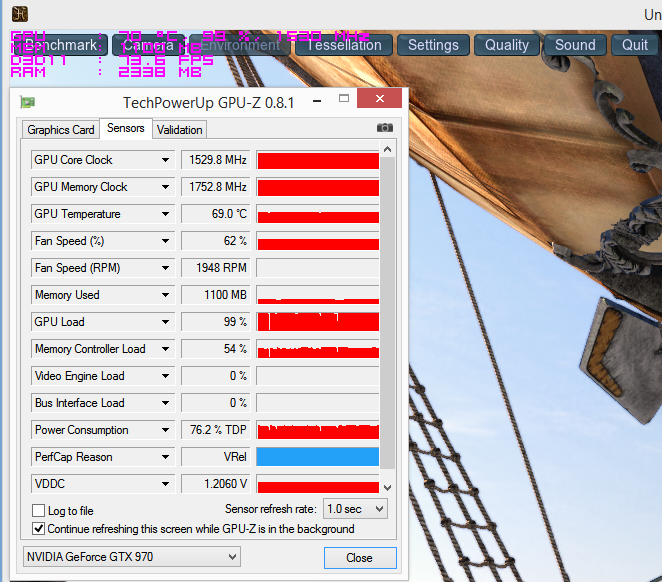Click the Memory Controller Load graph
Screen dimensions: 662x582
pos(318,349)
